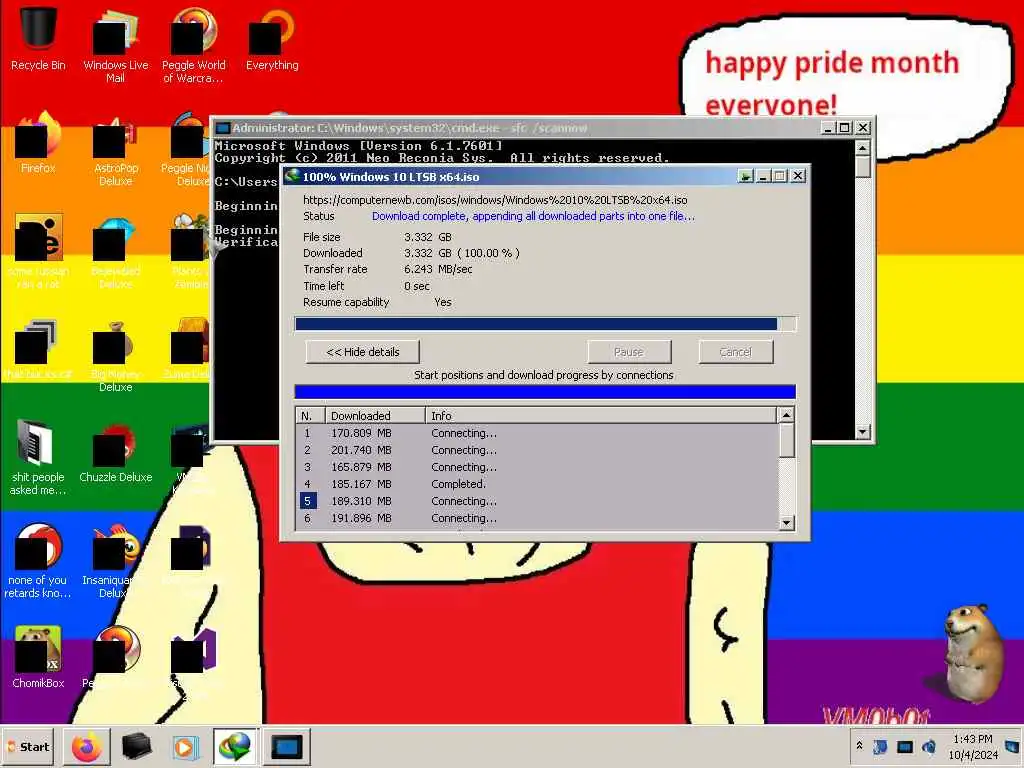
Task: Click the Internet Download Manager taskbar icon
Action: pyautogui.click(x=235, y=746)
